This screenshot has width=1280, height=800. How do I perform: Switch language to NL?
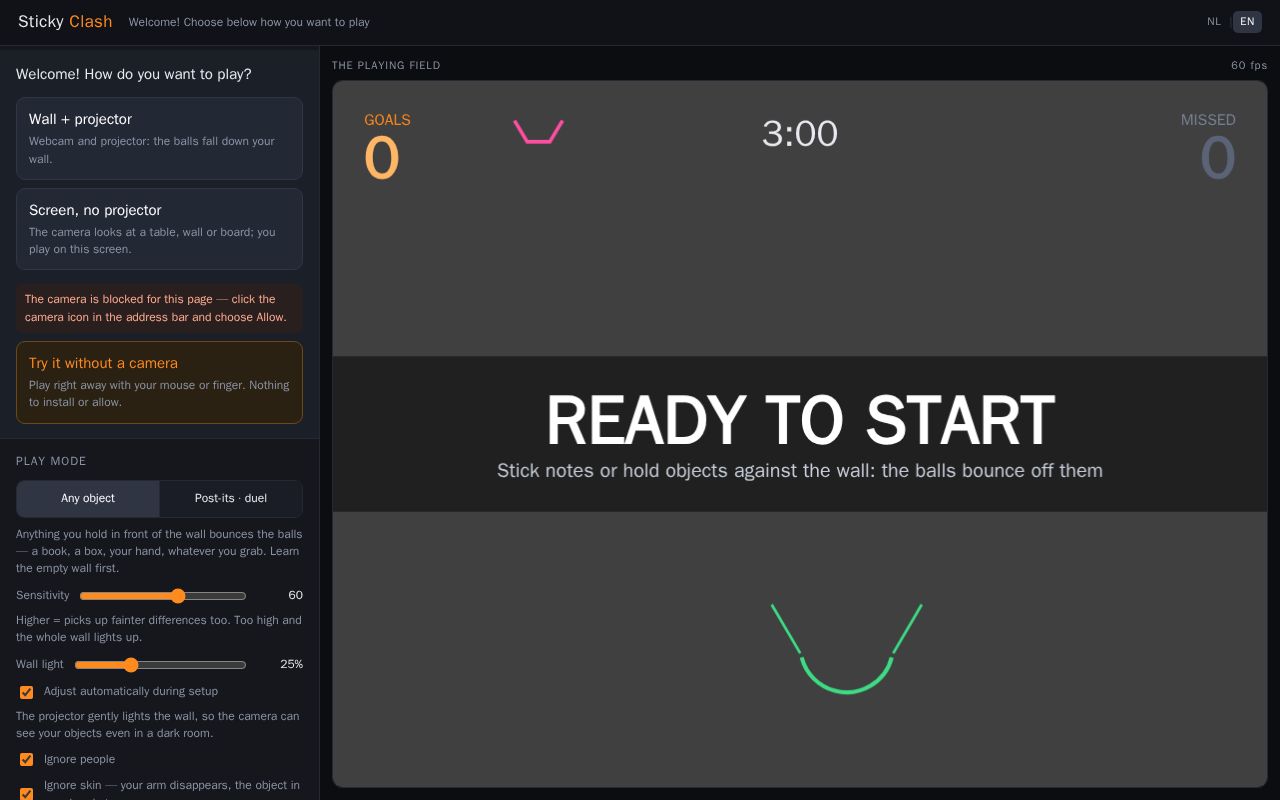1214,21
